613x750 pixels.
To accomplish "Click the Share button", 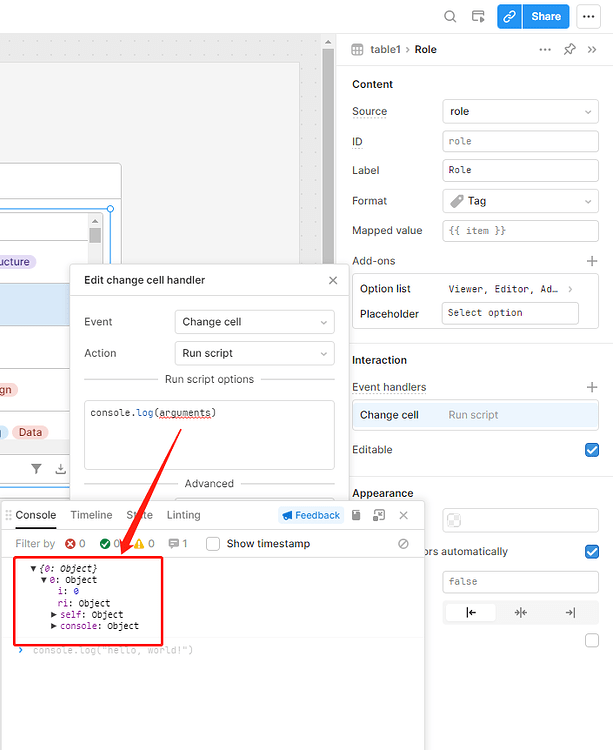I will (x=546, y=17).
